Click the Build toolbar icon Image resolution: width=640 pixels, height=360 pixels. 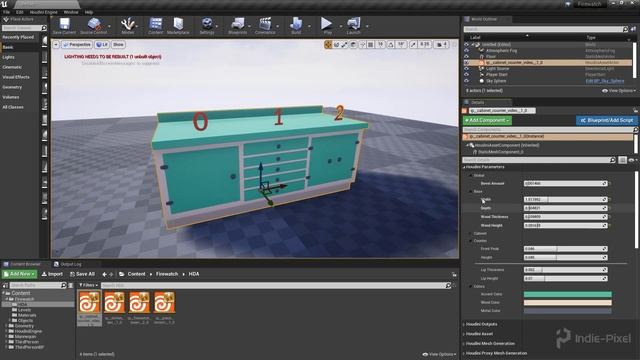296,24
